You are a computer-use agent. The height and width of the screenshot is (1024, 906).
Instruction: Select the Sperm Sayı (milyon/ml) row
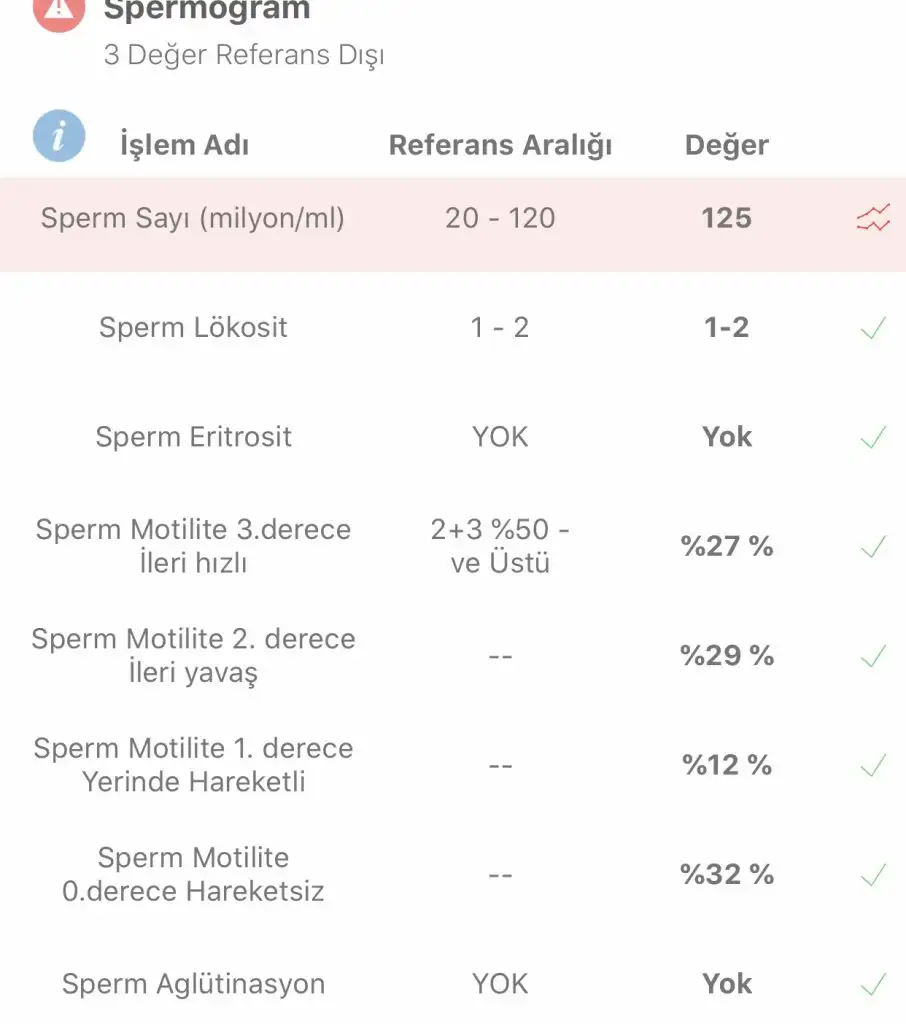pos(192,218)
